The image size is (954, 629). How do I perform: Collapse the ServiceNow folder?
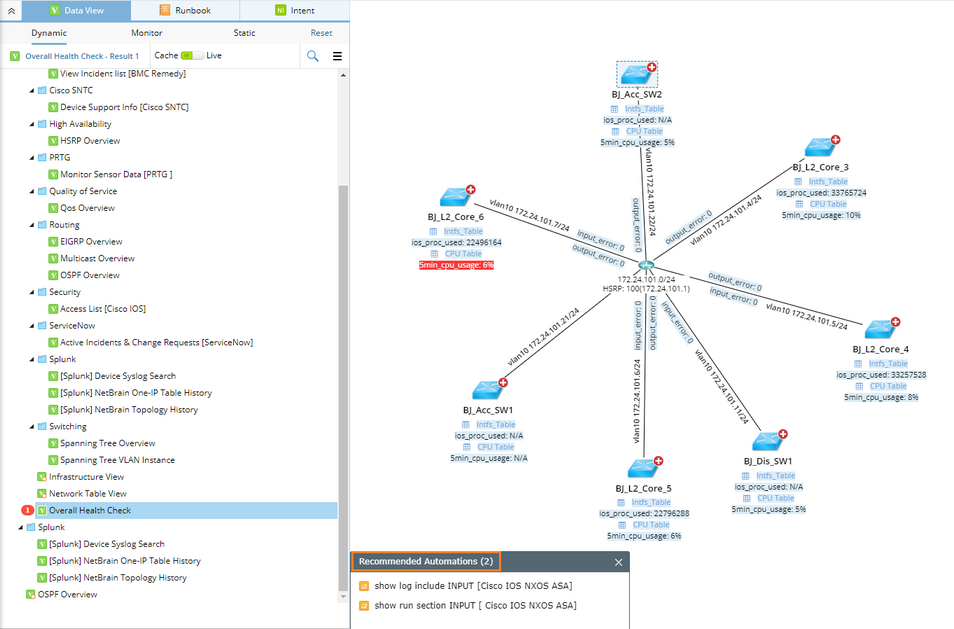point(32,326)
